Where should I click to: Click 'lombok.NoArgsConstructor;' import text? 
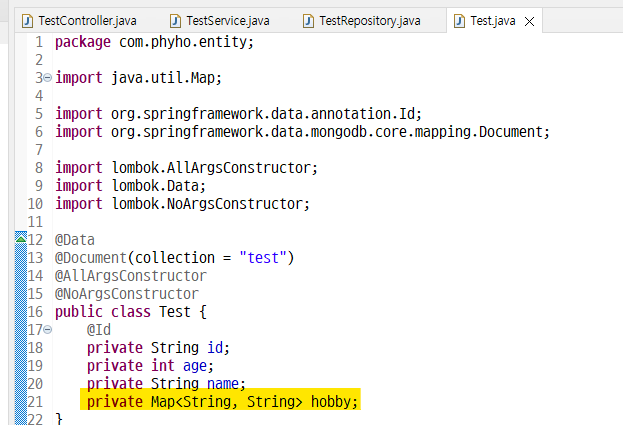(211, 204)
